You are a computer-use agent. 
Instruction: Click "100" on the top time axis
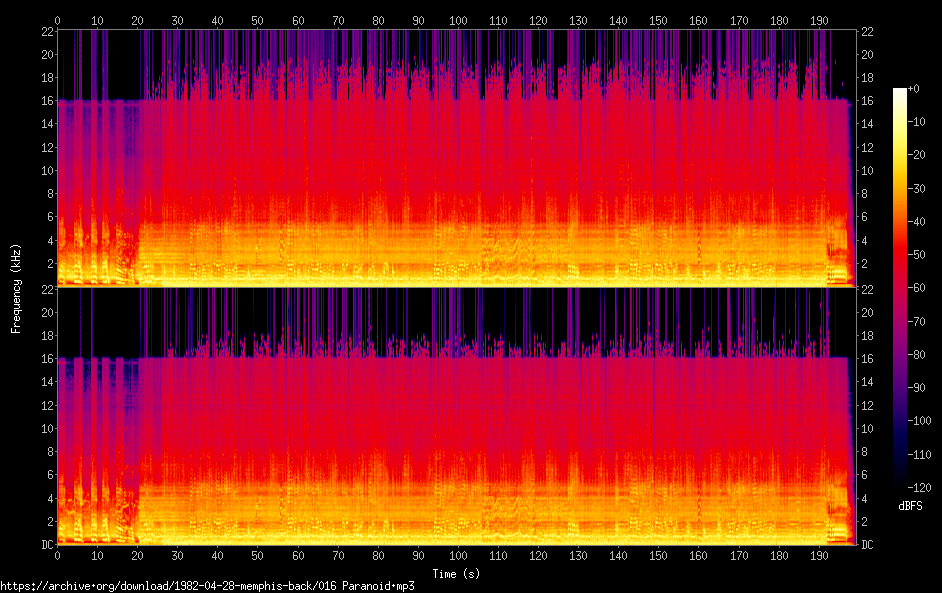tap(458, 20)
